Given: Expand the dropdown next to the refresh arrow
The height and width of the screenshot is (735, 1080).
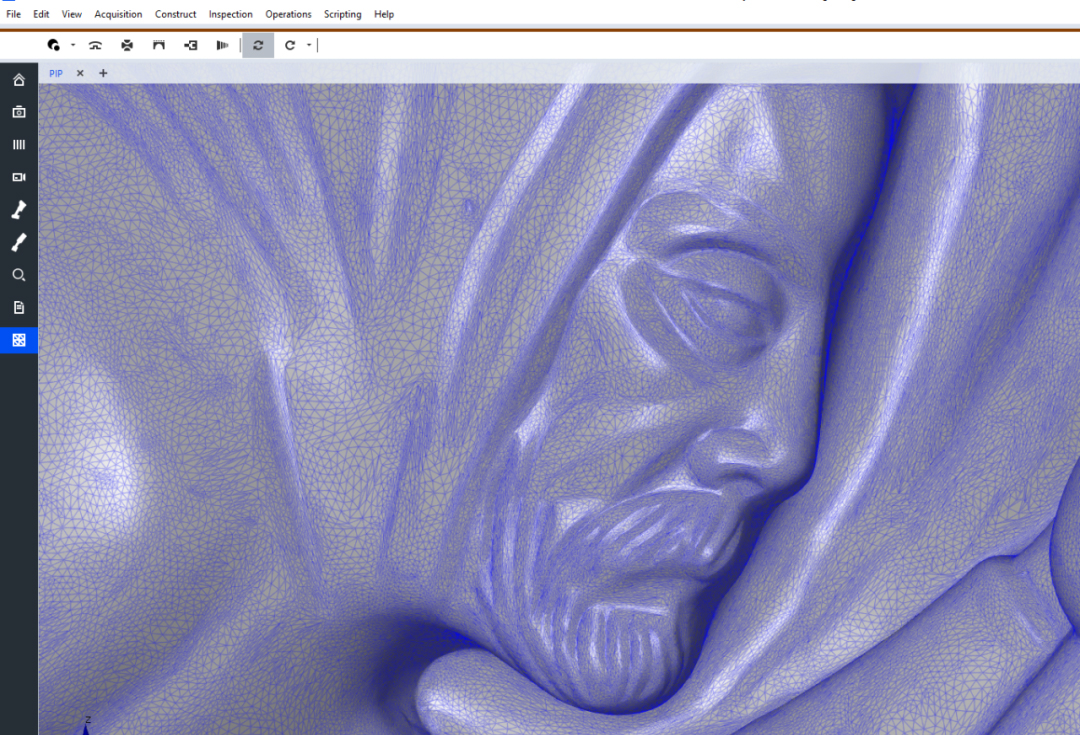Looking at the screenshot, I should [x=309, y=45].
